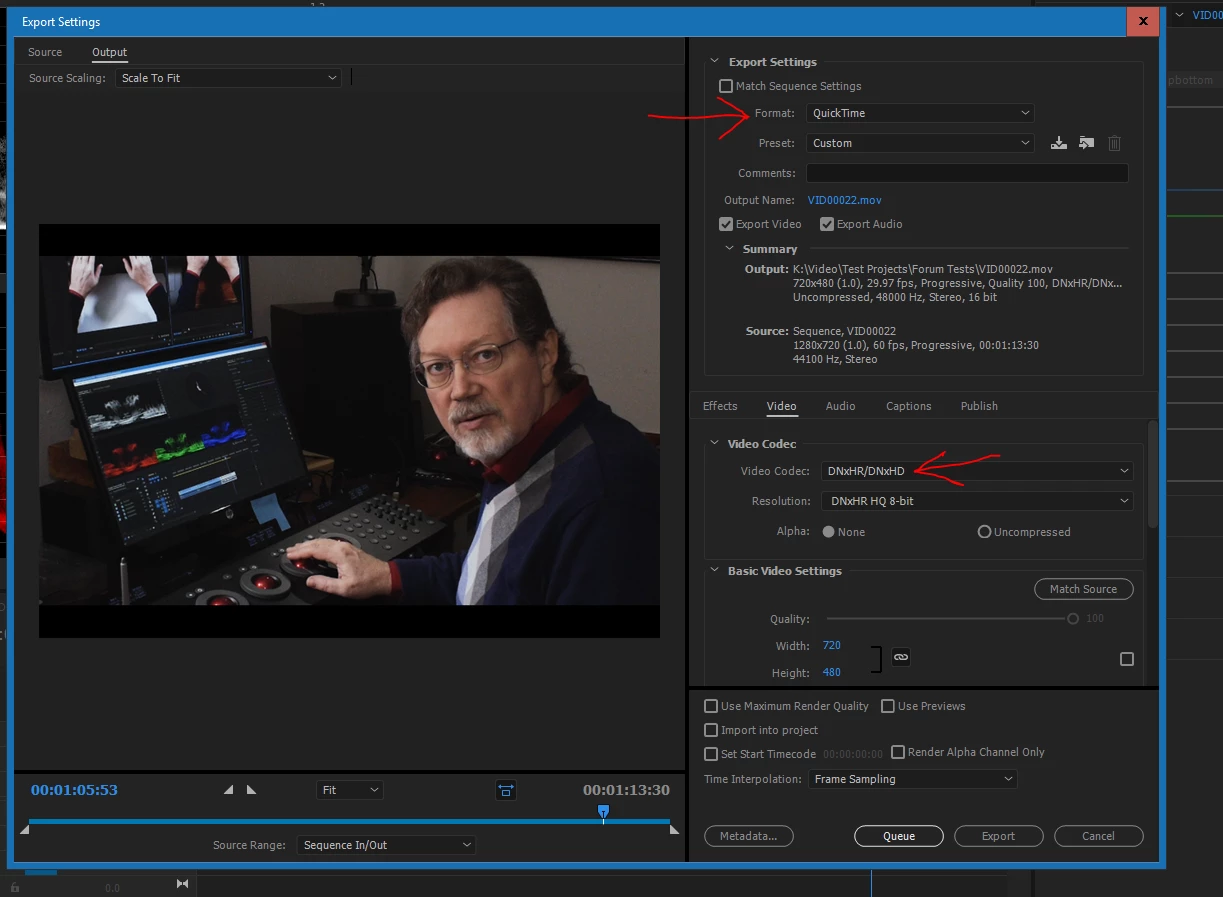The width and height of the screenshot is (1223, 897).
Task: Click the preview timeline bar
Action: coord(349,822)
